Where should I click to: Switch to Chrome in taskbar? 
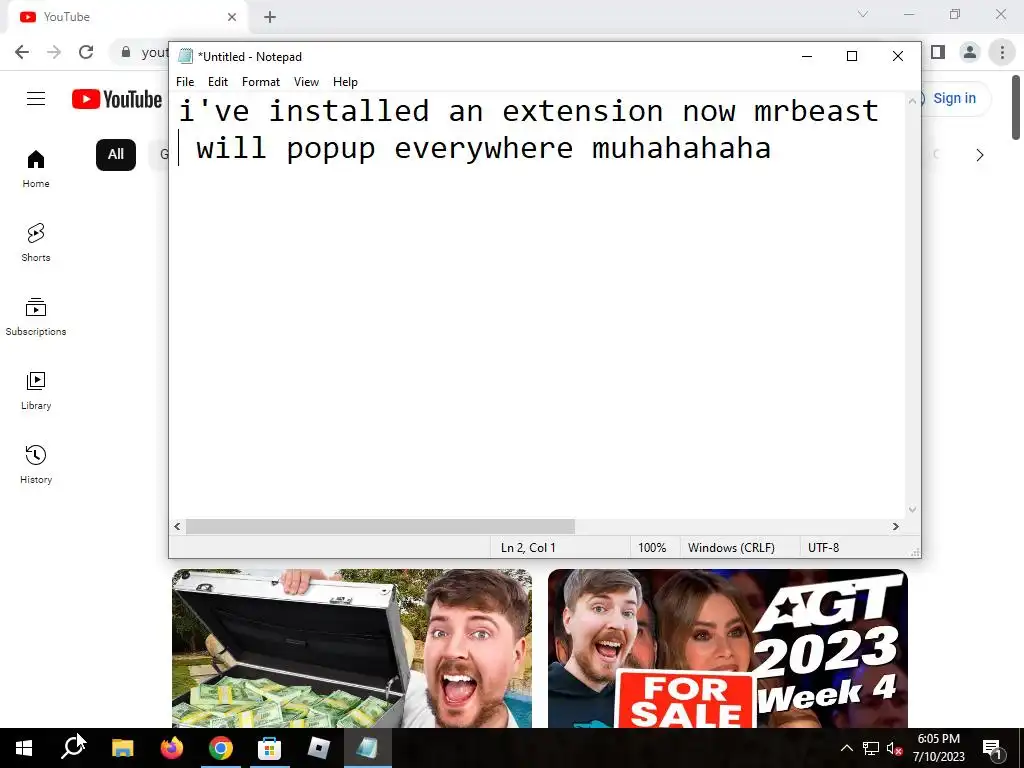(x=221, y=748)
